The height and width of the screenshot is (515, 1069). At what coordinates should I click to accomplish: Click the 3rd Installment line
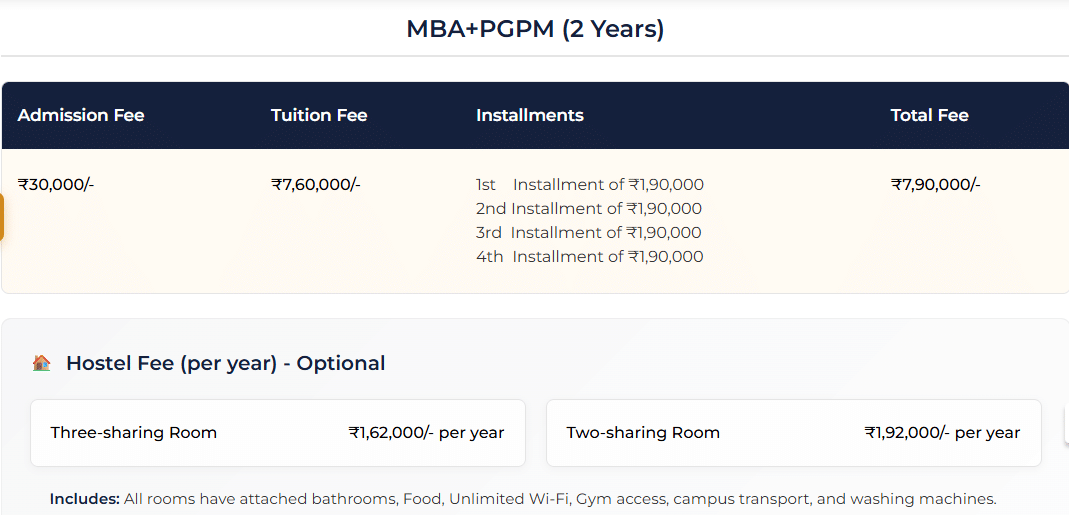tap(589, 233)
